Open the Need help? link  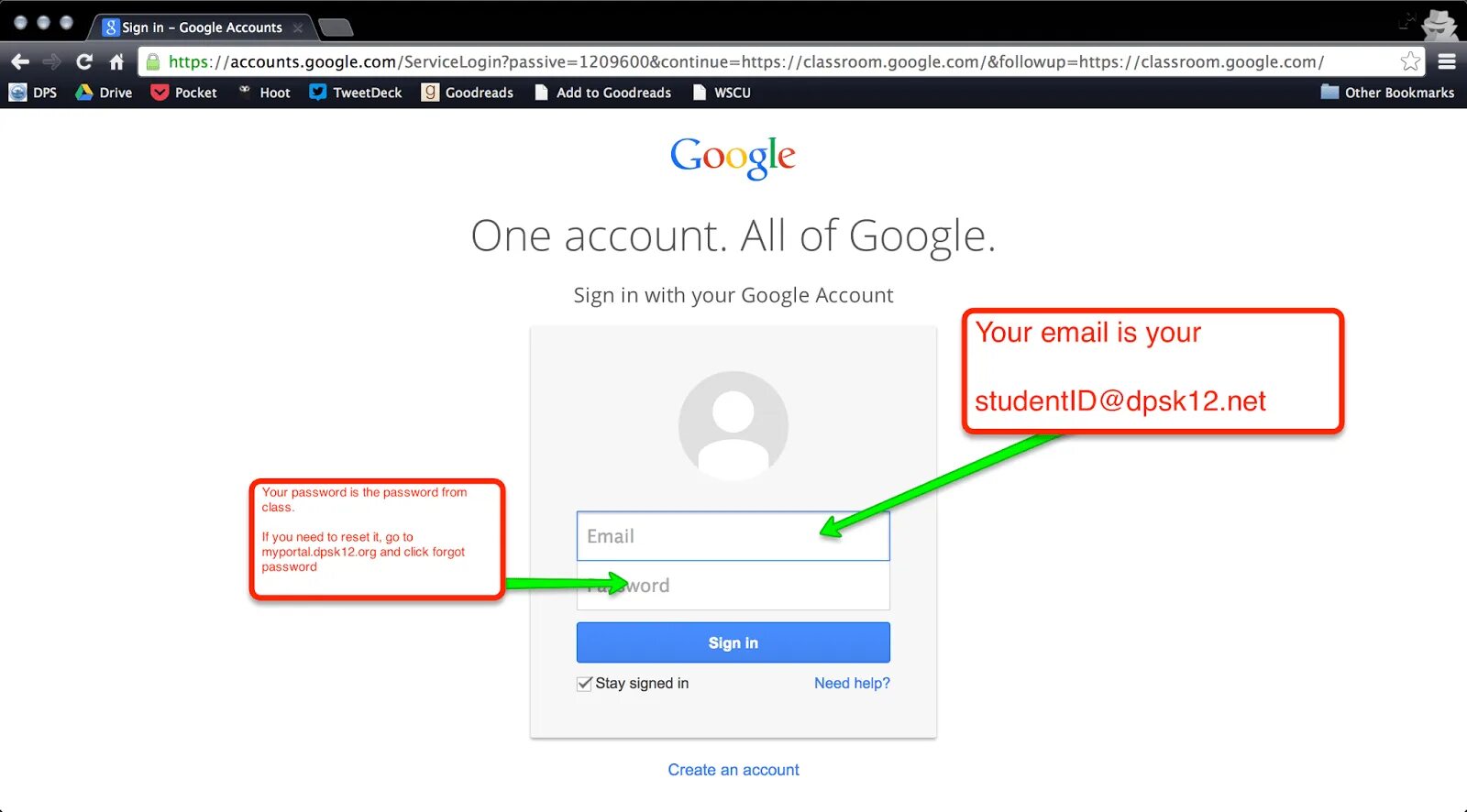pos(852,684)
